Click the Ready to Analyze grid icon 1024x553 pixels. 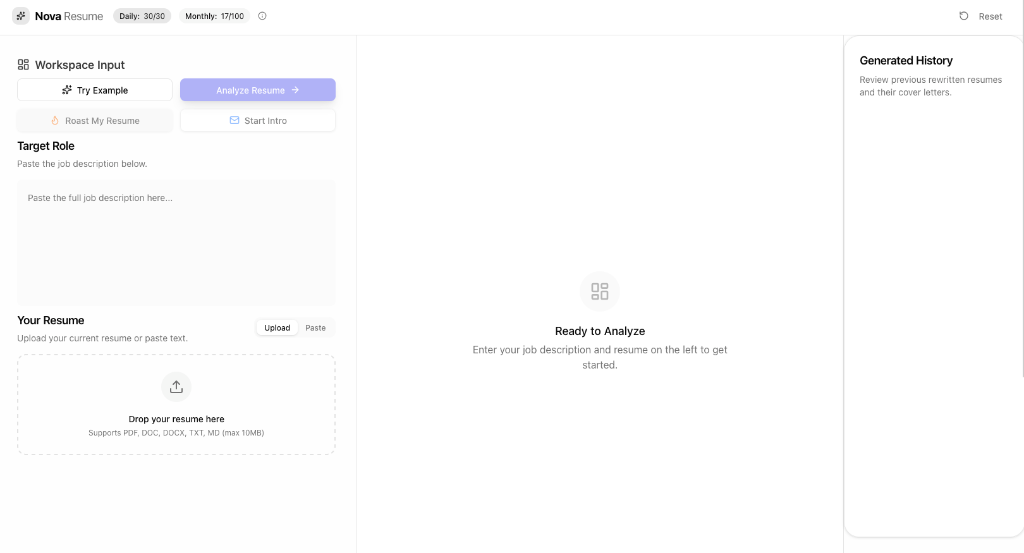coord(600,291)
